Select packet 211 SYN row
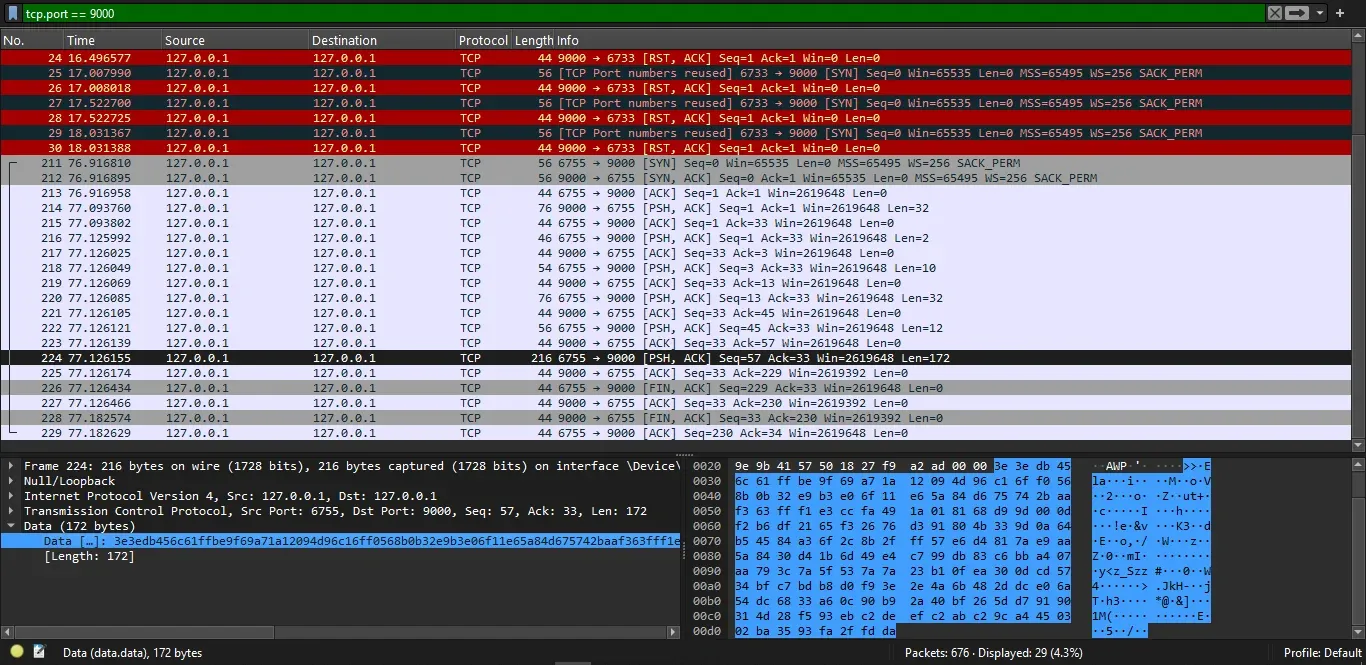Viewport: 1366px width, 665px height. pyautogui.click(x=675, y=163)
